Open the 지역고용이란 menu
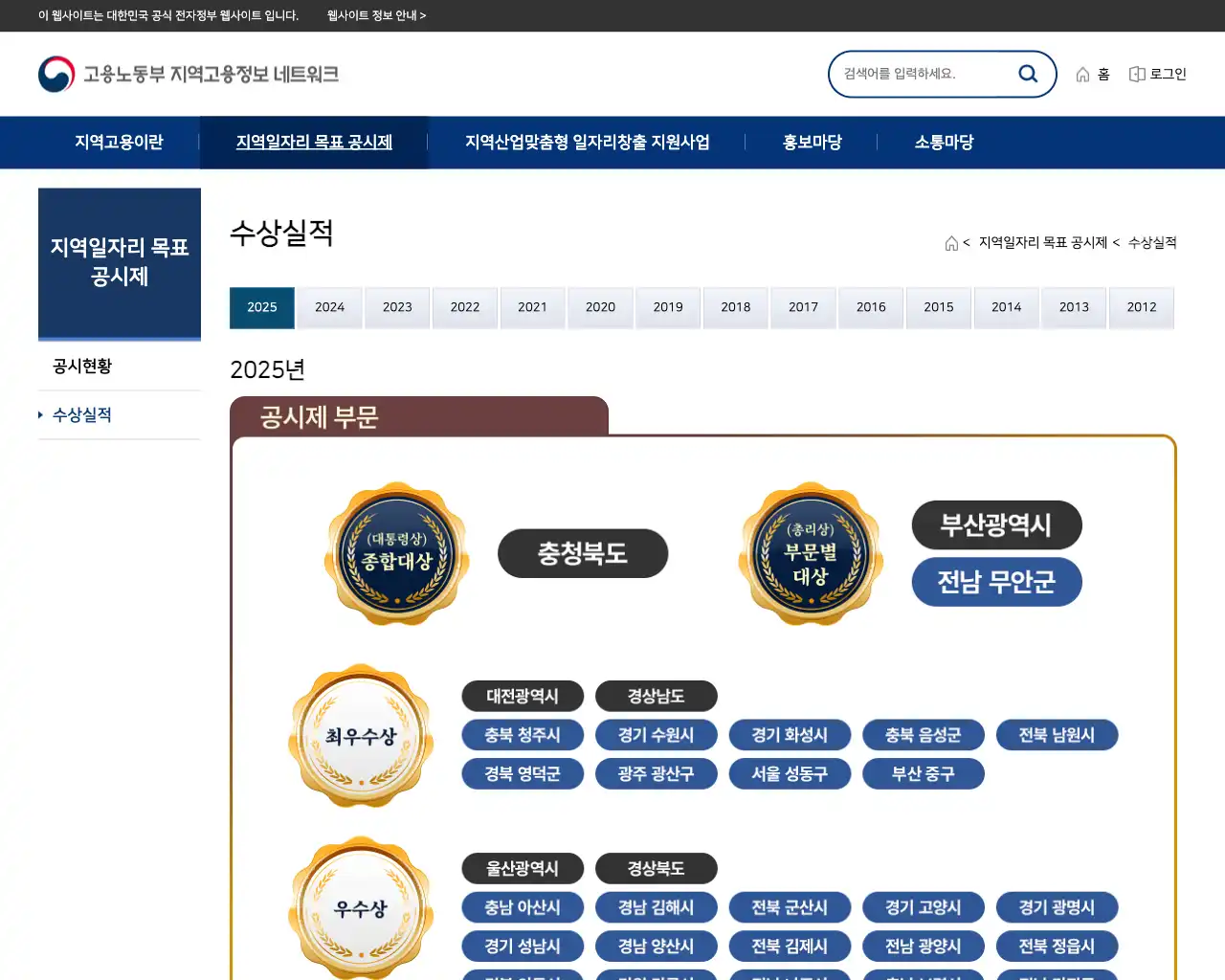 pos(119,142)
